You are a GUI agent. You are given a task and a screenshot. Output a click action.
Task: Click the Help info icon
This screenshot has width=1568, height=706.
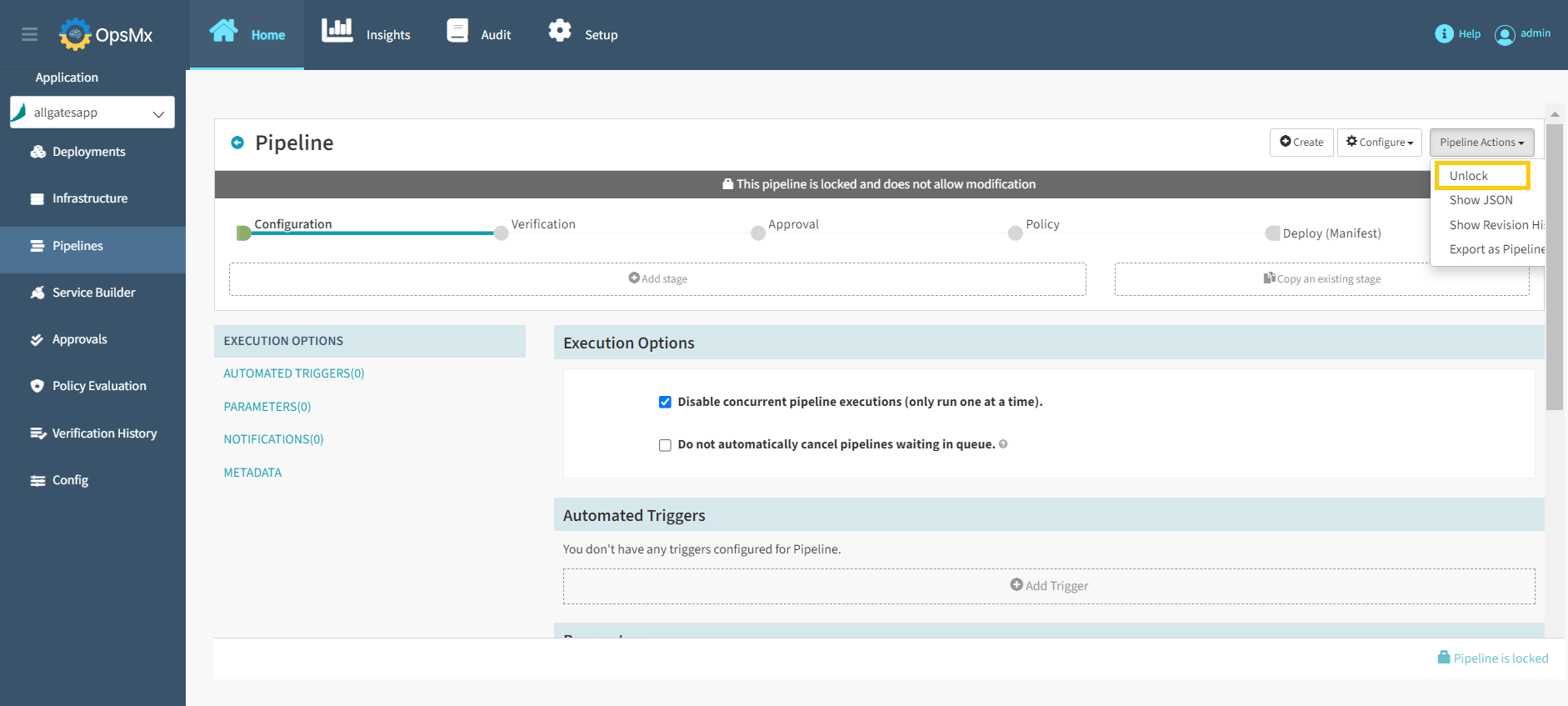[x=1444, y=33]
